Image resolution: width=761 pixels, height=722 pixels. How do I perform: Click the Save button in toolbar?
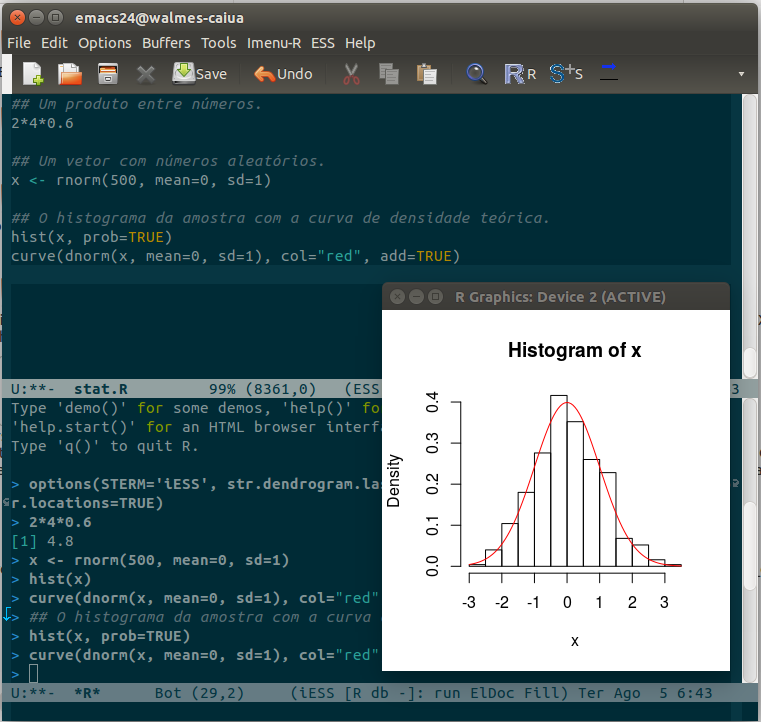pyautogui.click(x=199, y=73)
